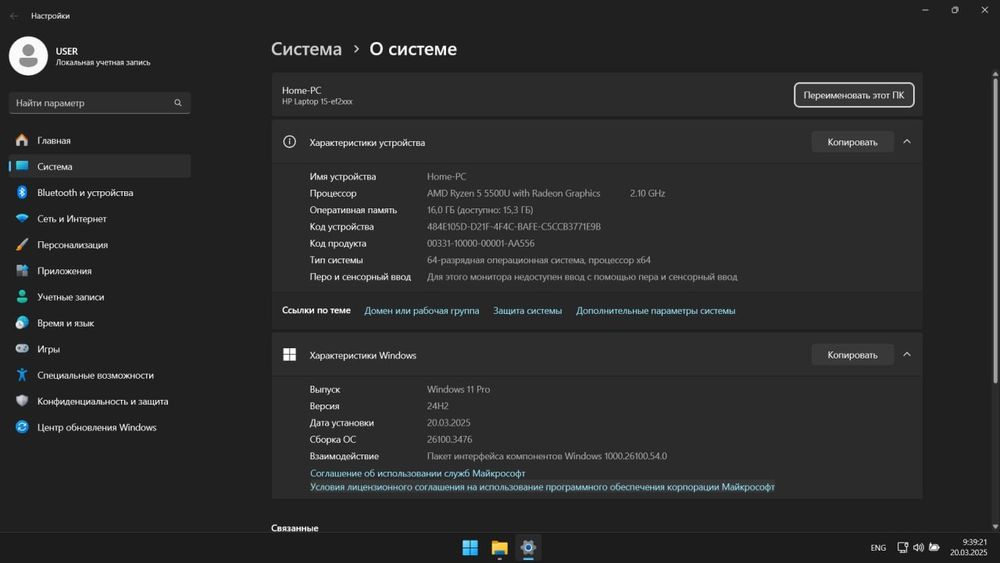
Task: Select Персонализация in sidebar
Action: 99,245
